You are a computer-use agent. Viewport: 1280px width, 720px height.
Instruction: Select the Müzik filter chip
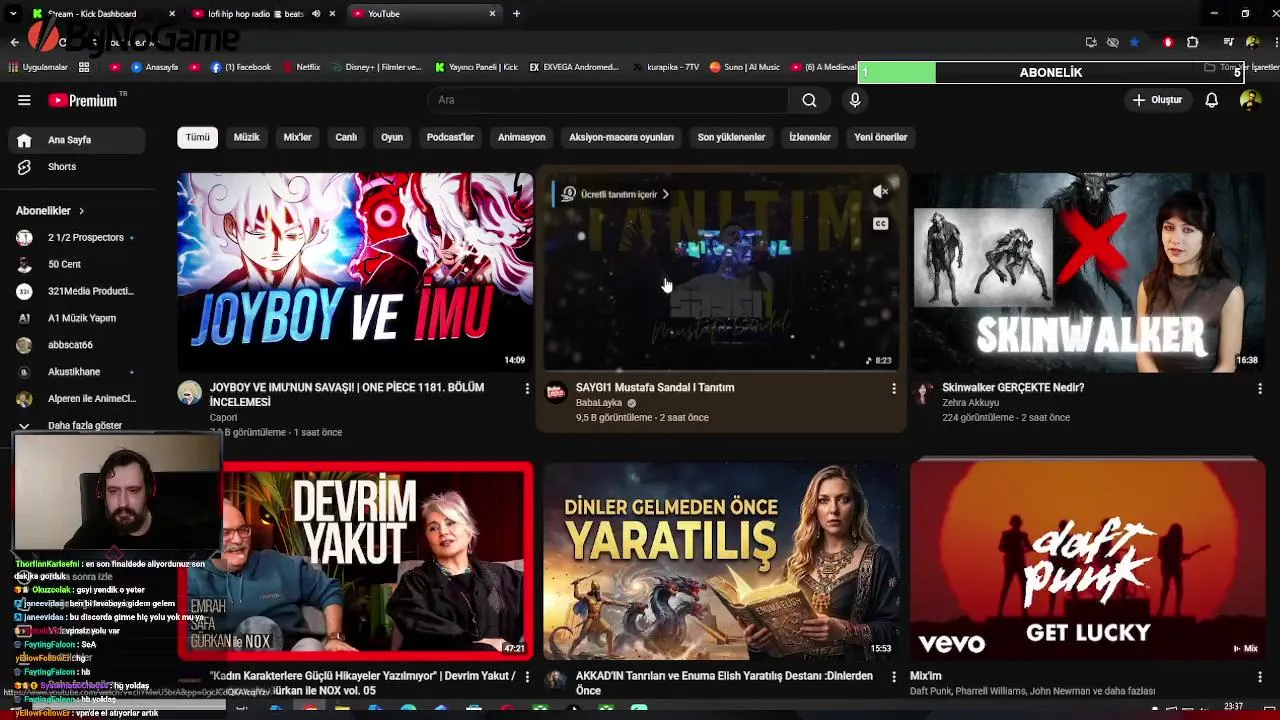click(x=247, y=137)
